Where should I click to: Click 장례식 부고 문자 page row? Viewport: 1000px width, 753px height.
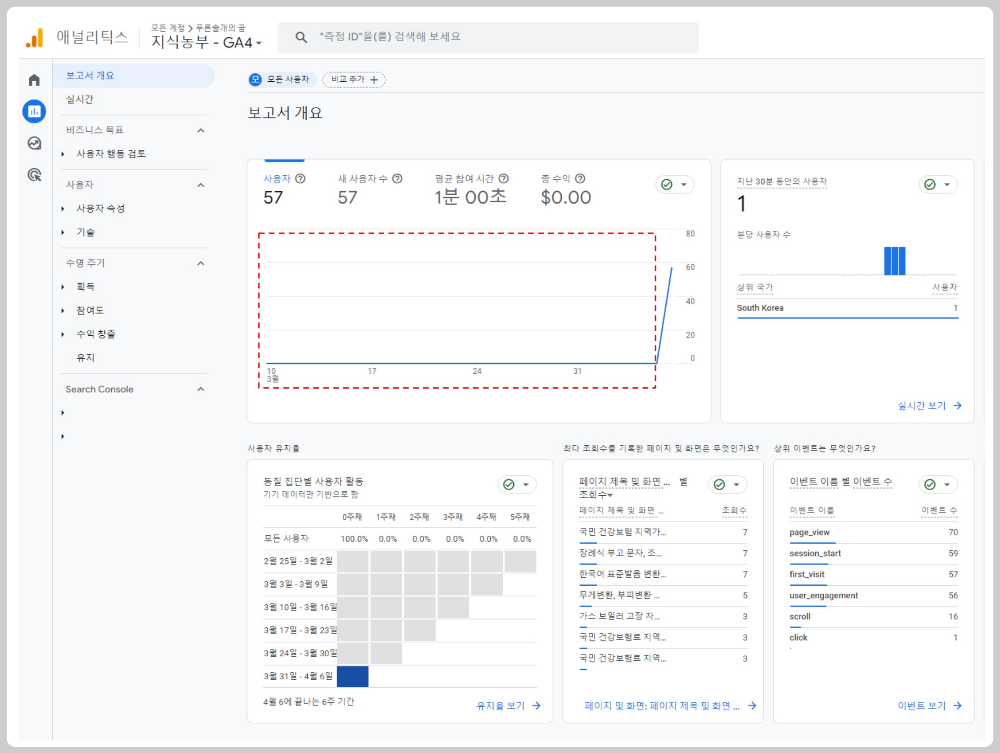coord(663,553)
